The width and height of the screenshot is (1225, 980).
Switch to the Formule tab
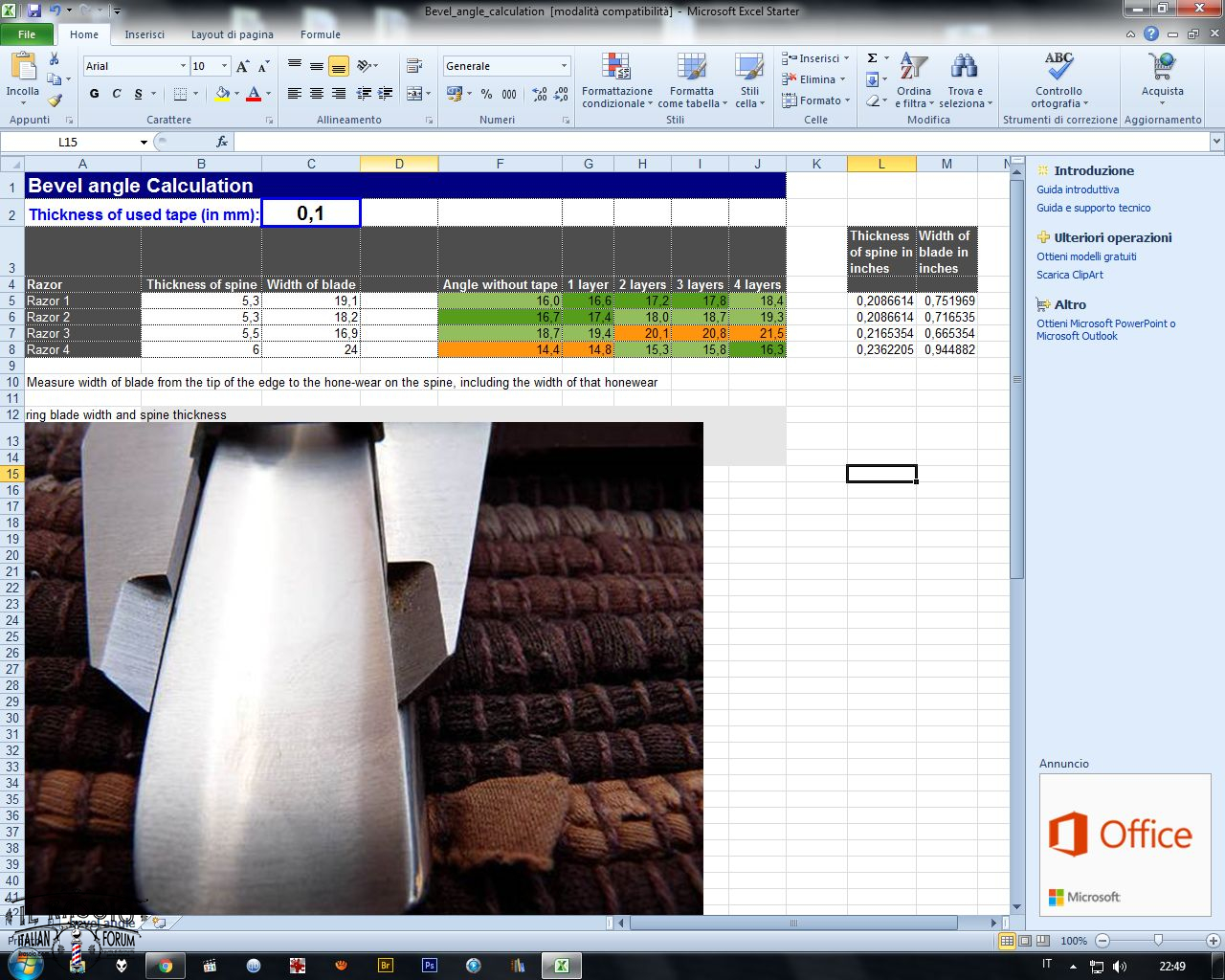(x=321, y=34)
